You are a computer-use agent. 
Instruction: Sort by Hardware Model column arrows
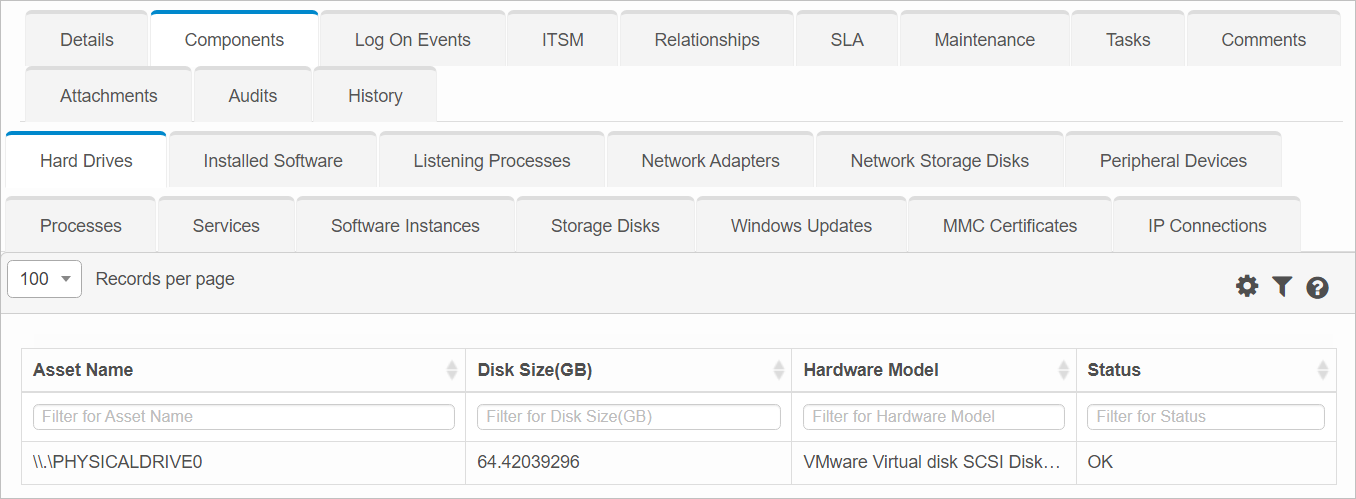click(1064, 371)
